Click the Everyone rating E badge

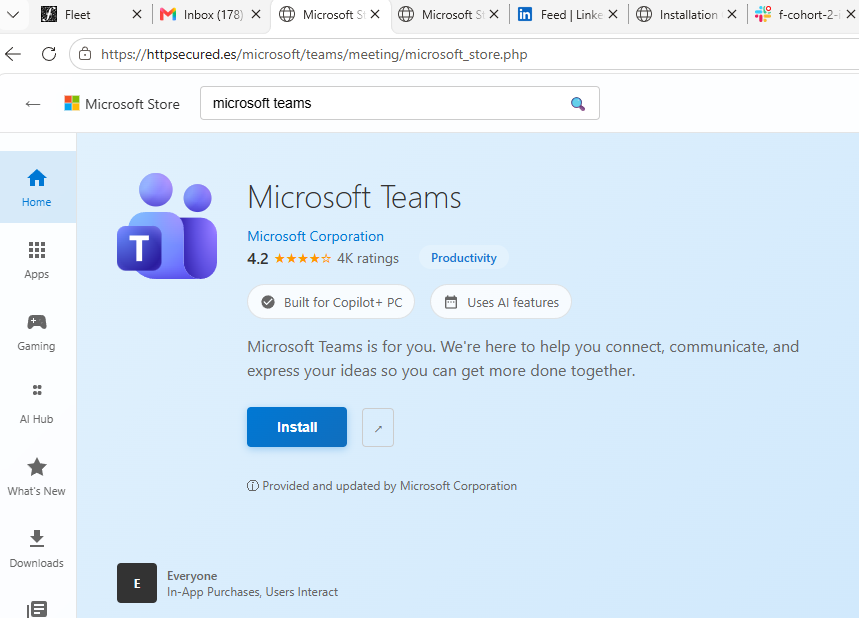(137, 583)
